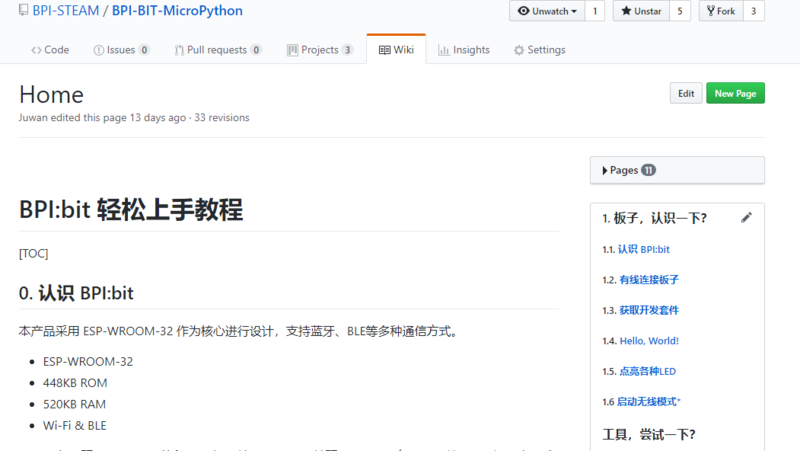This screenshot has width=800, height=451.
Task: Click the sidebar heading 板子，认识一下?
Action: 655,218
